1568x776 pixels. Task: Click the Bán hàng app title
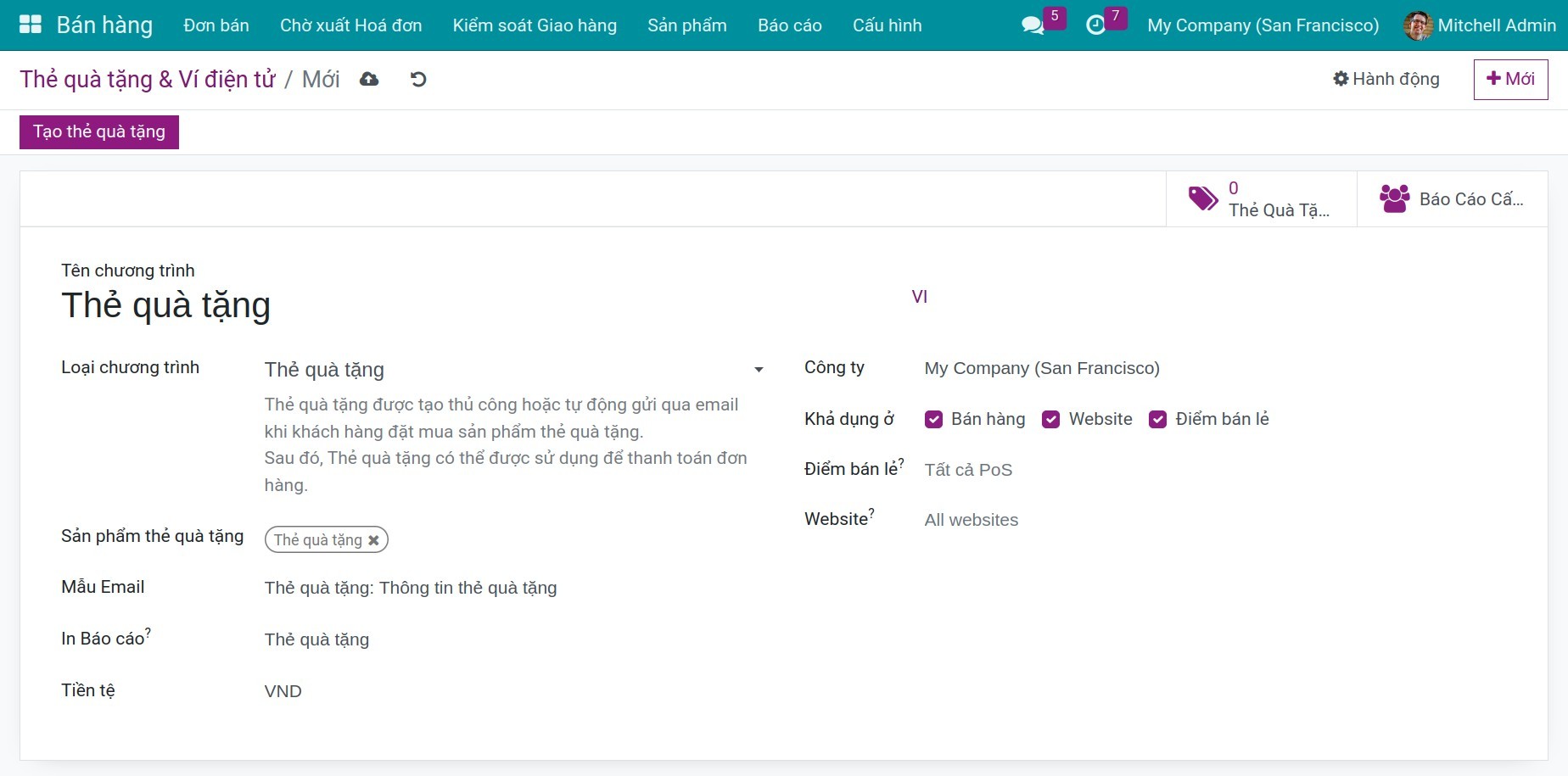pyautogui.click(x=104, y=25)
